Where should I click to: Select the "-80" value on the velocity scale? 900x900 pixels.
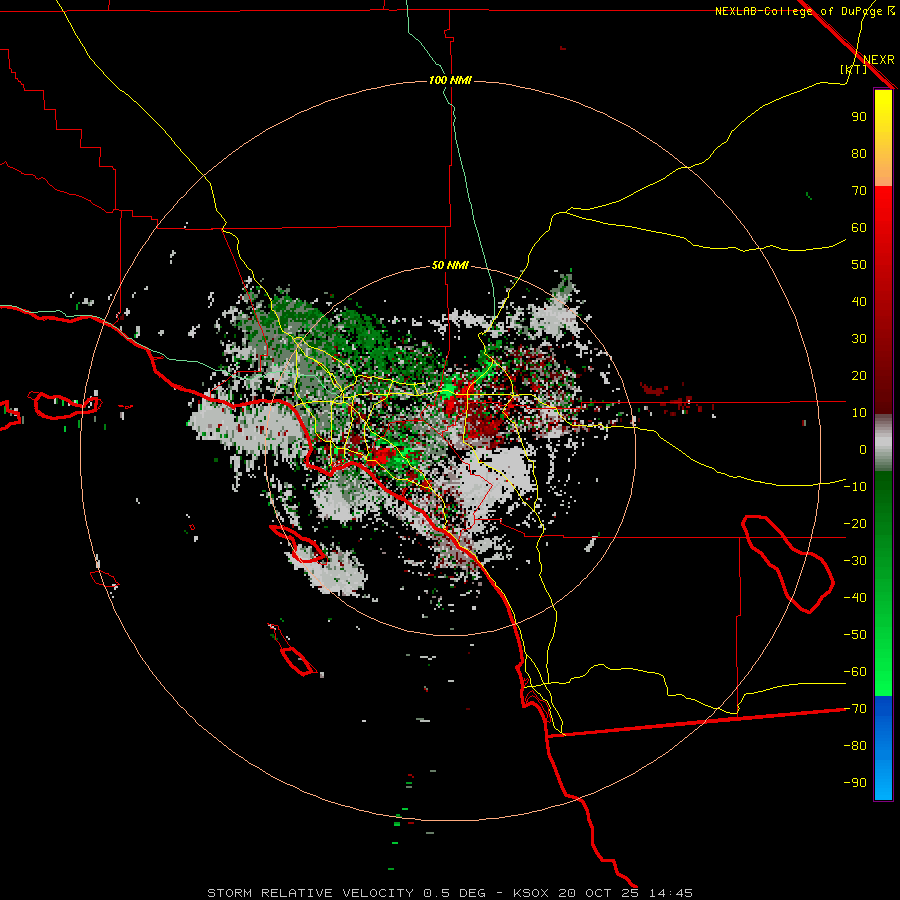point(855,746)
